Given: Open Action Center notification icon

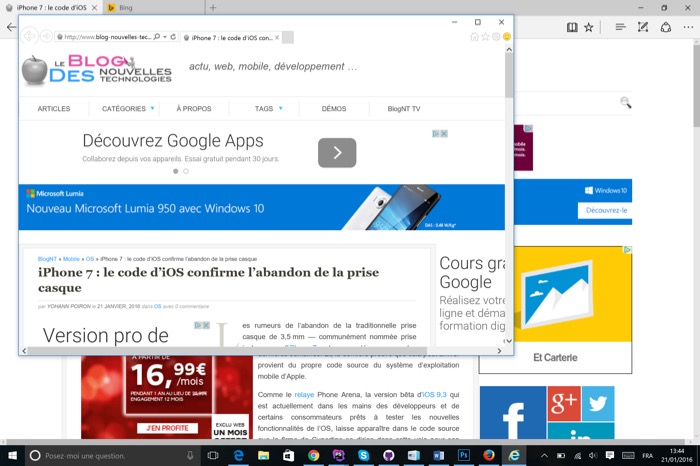Looking at the screenshot, I should (609, 455).
